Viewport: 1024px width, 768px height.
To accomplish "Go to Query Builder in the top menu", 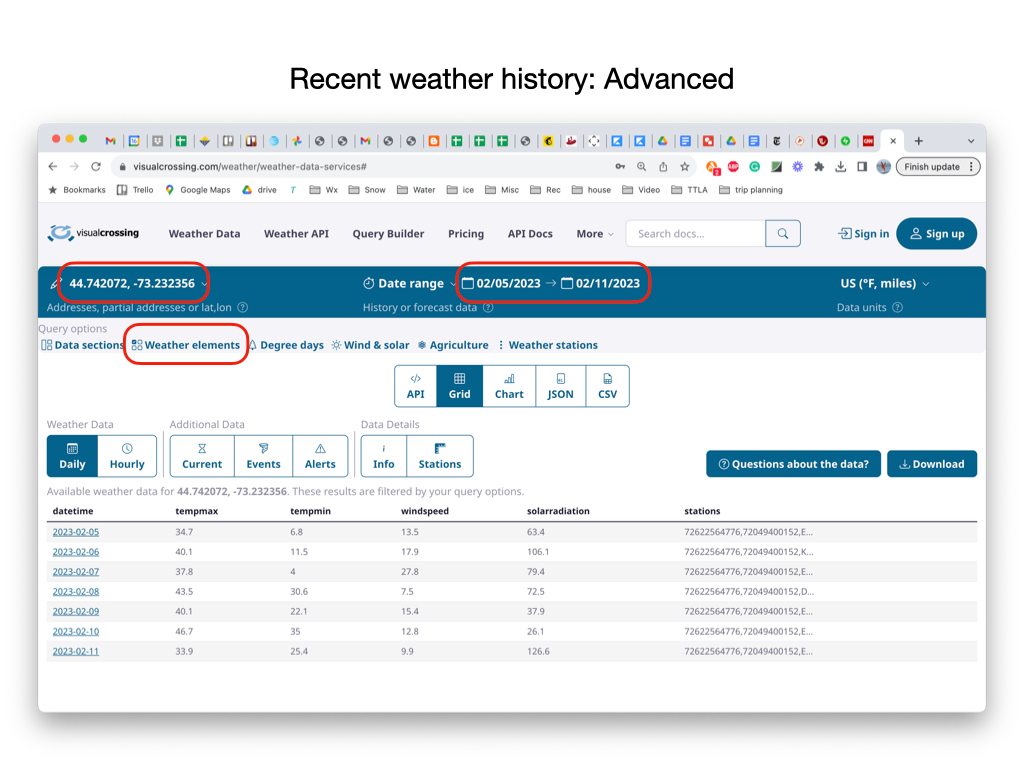I will point(388,234).
